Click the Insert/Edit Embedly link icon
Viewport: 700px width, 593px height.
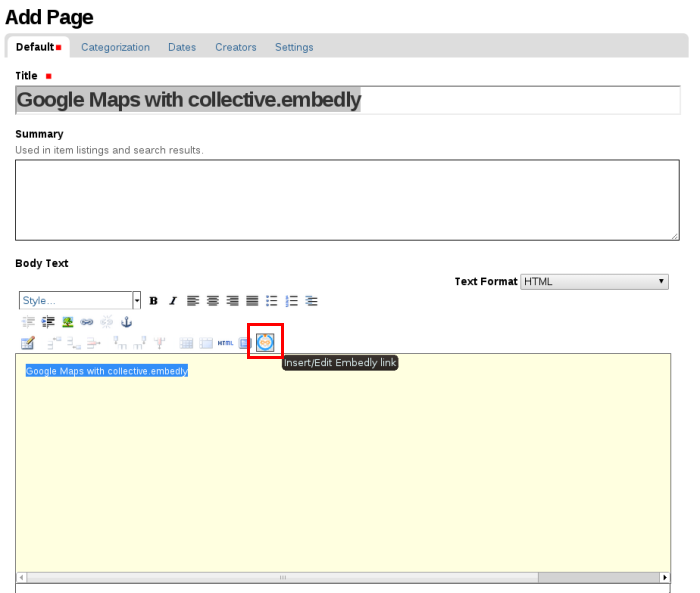pyautogui.click(x=265, y=343)
